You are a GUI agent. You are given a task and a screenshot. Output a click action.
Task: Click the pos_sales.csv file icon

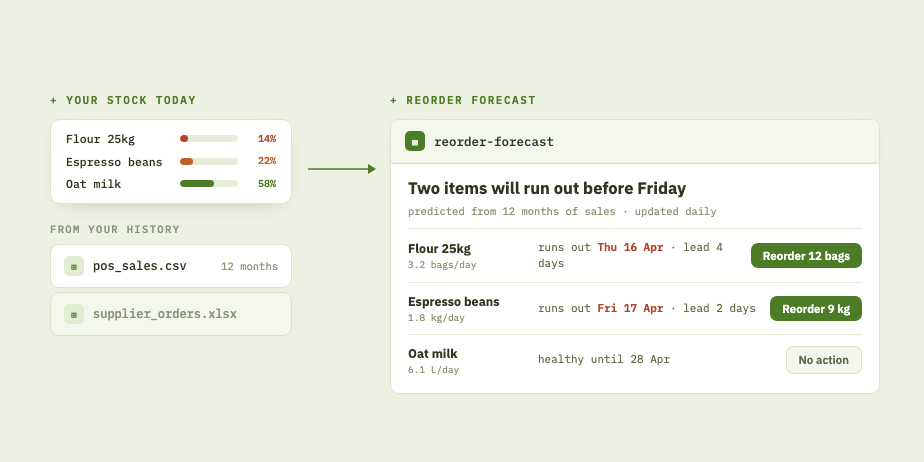(74, 266)
